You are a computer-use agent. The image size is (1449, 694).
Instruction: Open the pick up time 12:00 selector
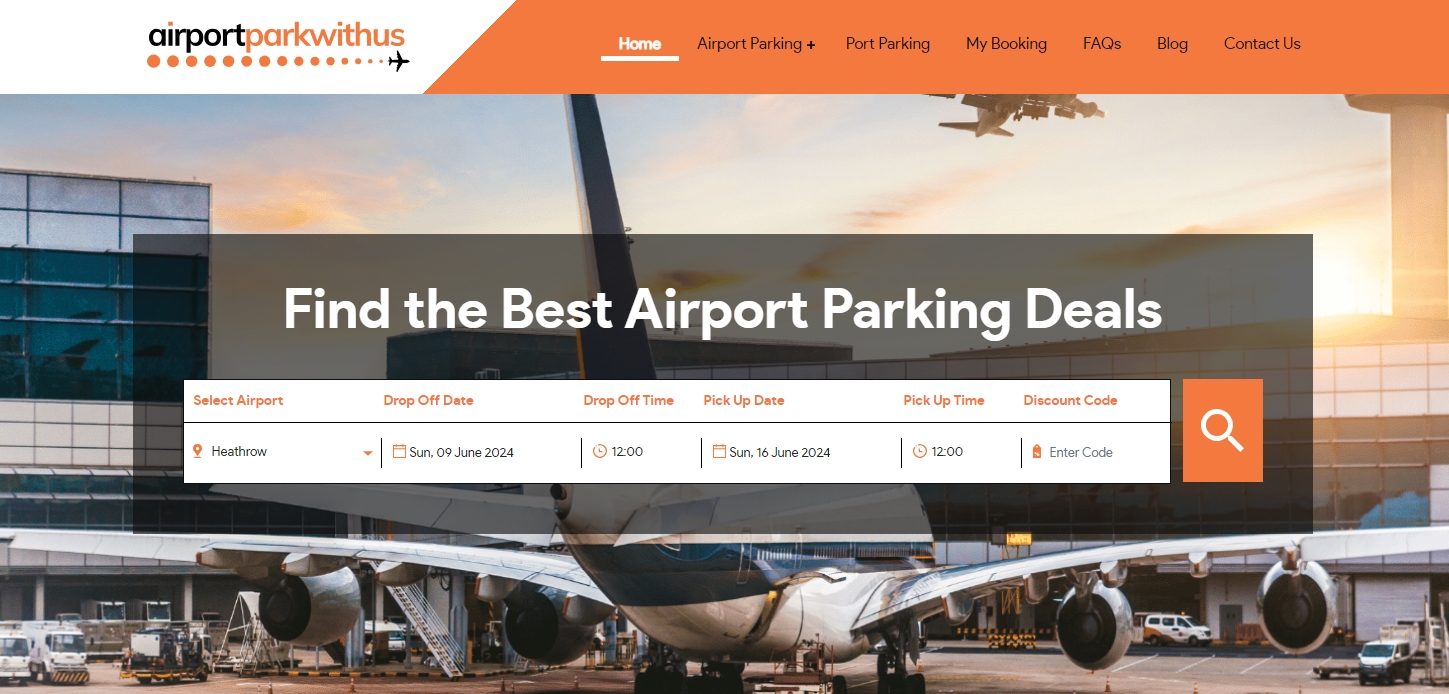(x=961, y=452)
